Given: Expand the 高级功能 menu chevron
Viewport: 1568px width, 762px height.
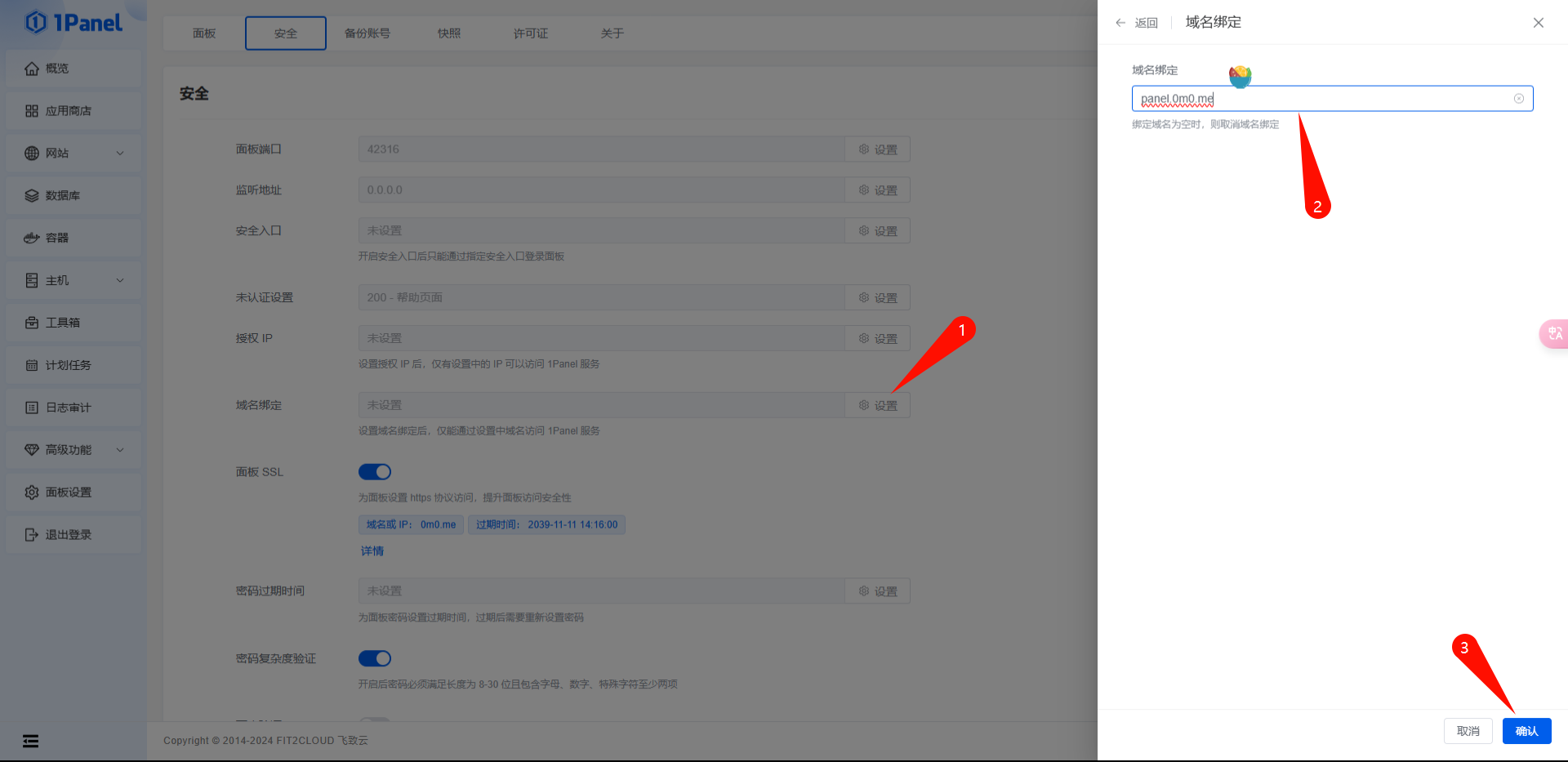Looking at the screenshot, I should (x=120, y=450).
